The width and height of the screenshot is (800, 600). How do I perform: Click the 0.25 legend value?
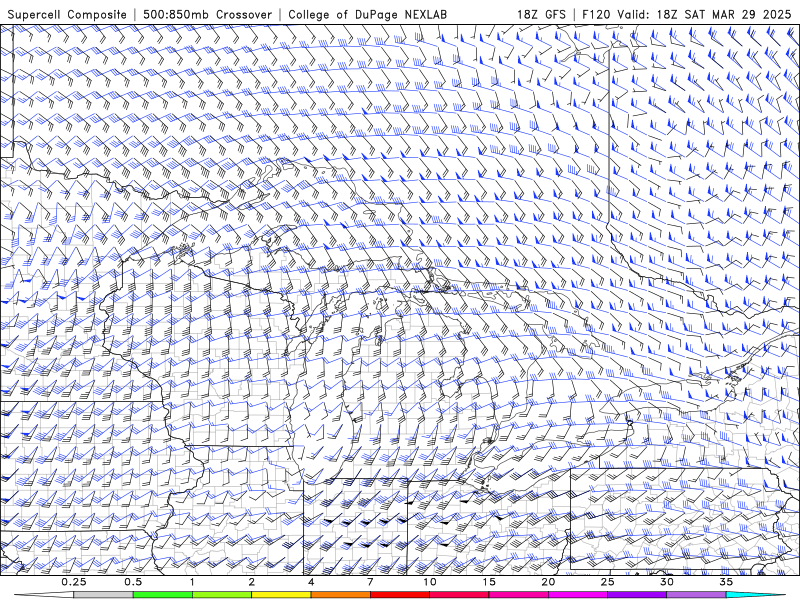(73, 582)
